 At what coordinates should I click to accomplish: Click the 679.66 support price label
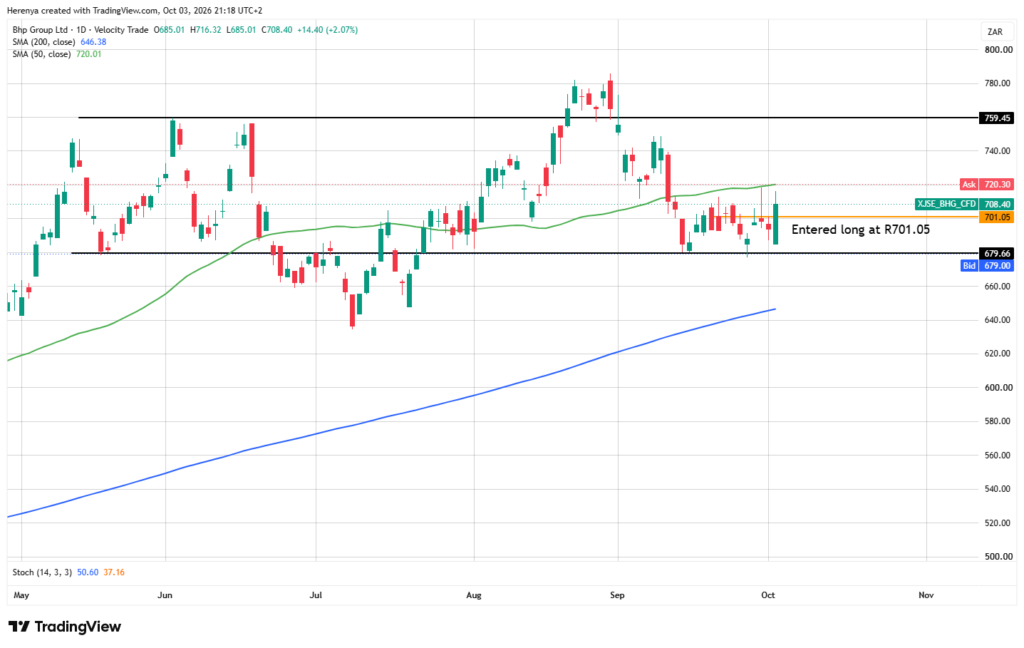click(x=997, y=253)
